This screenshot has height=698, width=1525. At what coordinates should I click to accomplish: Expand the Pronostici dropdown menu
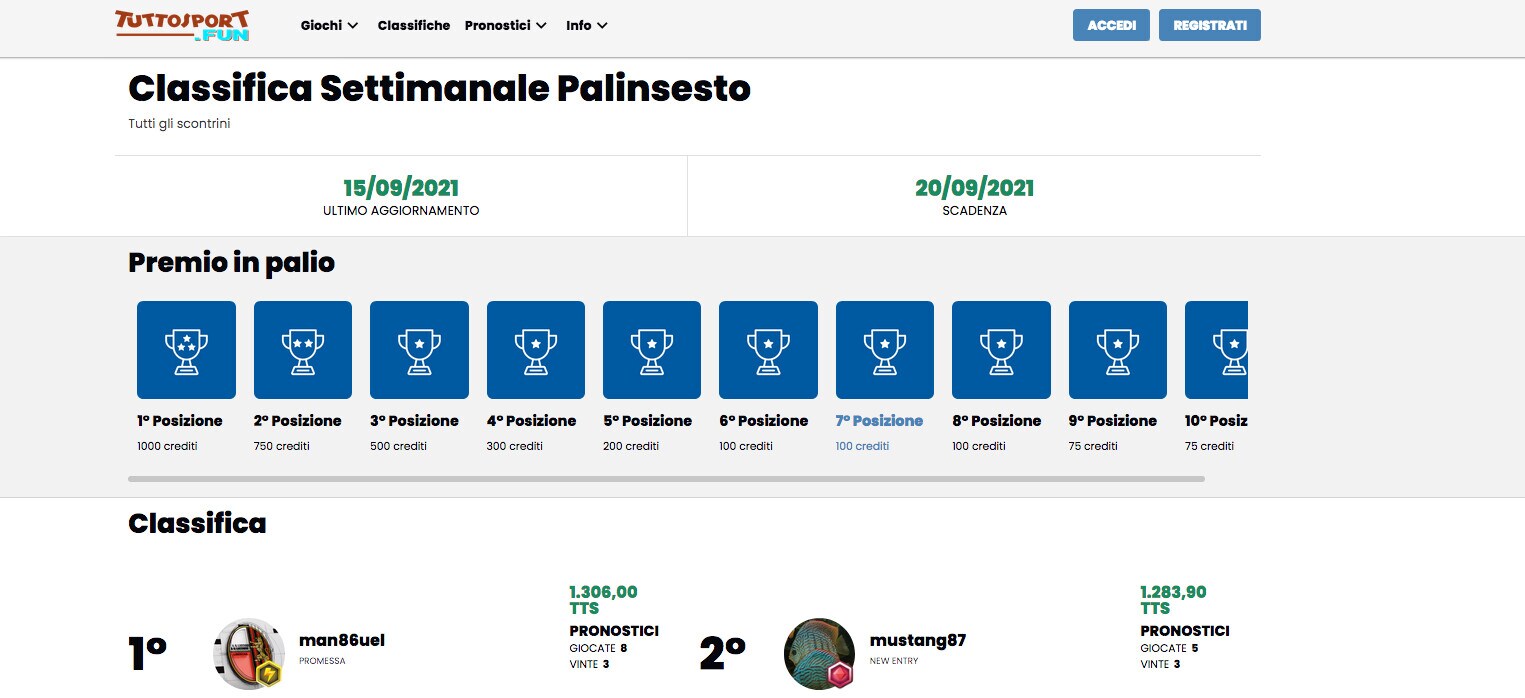505,25
